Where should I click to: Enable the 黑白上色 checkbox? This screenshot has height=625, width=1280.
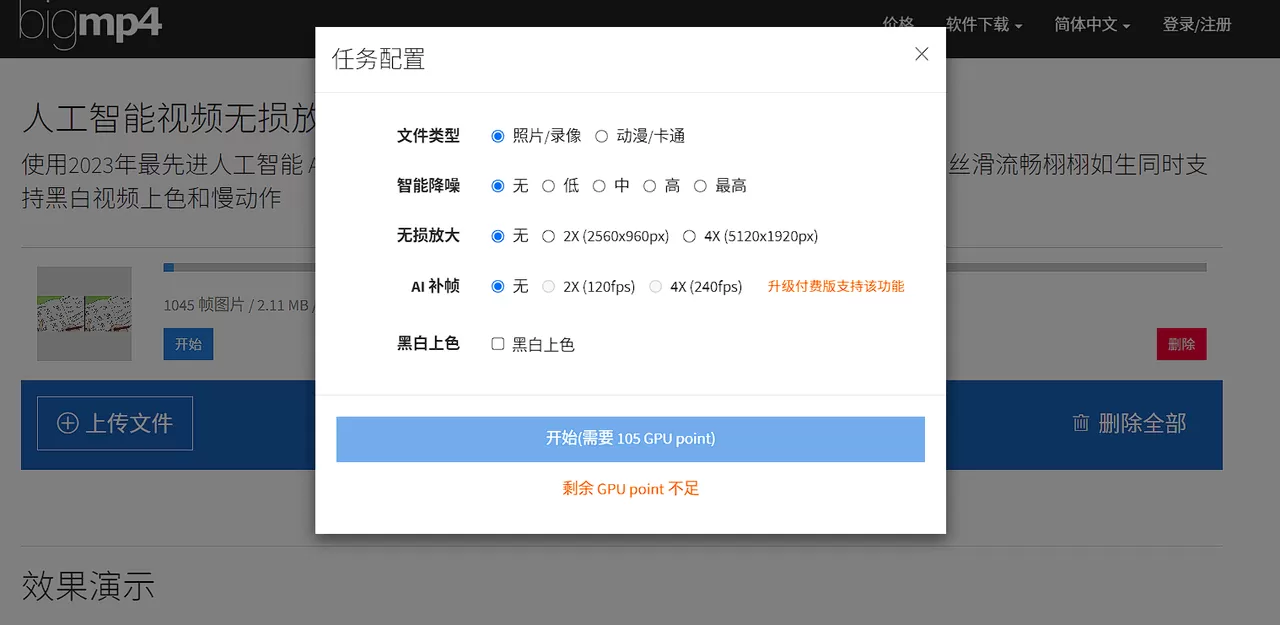click(497, 343)
